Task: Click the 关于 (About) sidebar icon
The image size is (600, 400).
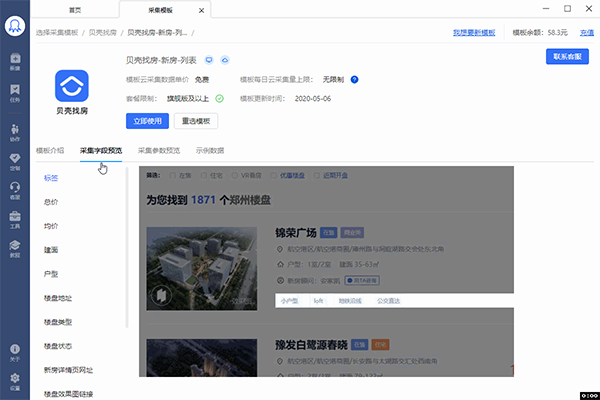Action: [x=14, y=351]
